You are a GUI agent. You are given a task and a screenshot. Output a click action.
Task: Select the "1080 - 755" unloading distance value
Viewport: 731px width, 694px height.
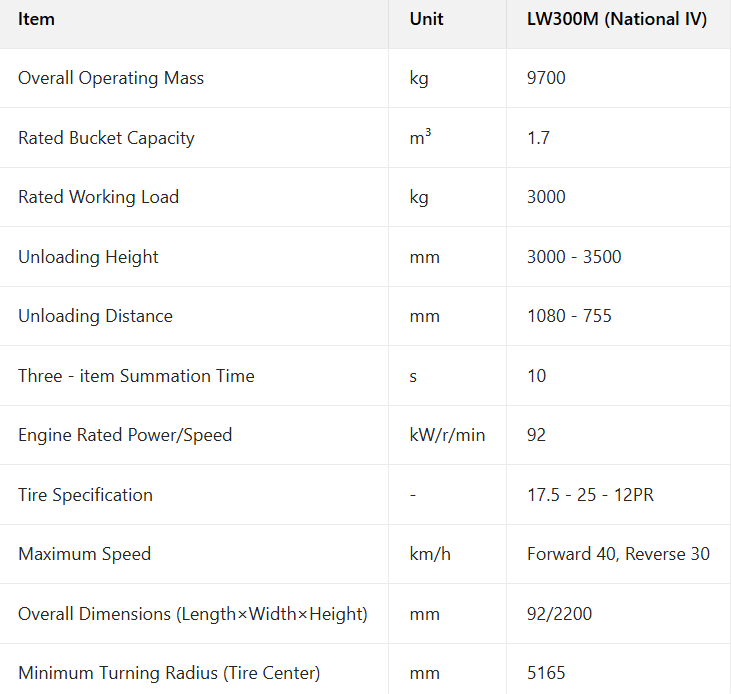(569, 316)
